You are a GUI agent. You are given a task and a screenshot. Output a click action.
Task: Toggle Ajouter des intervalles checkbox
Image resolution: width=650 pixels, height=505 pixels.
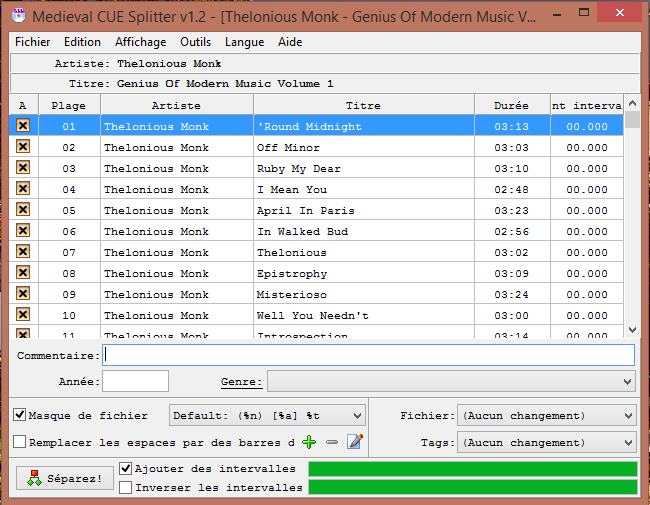126,469
